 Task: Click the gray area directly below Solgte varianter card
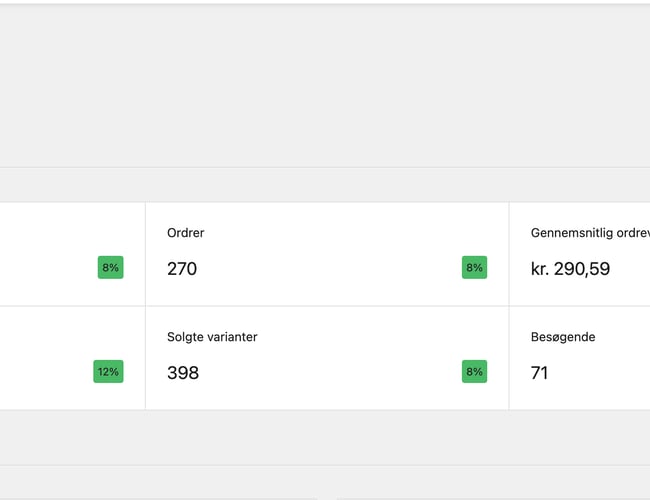327,437
